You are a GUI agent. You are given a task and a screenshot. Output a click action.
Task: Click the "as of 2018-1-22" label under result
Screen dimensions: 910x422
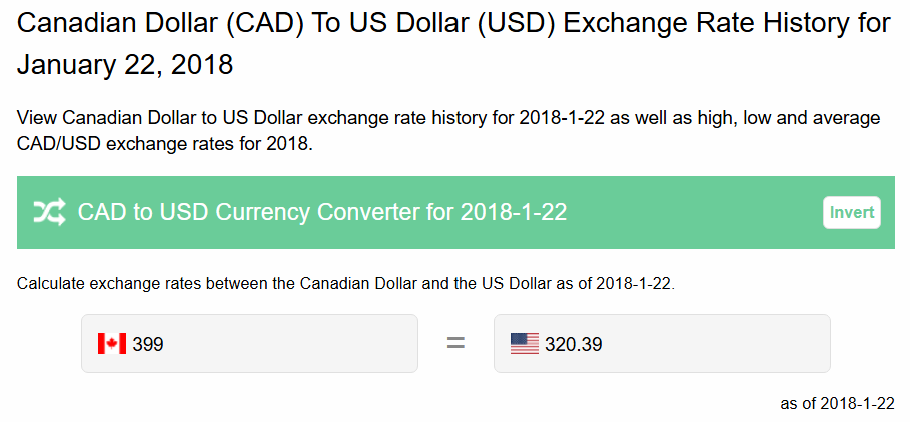[x=837, y=403]
